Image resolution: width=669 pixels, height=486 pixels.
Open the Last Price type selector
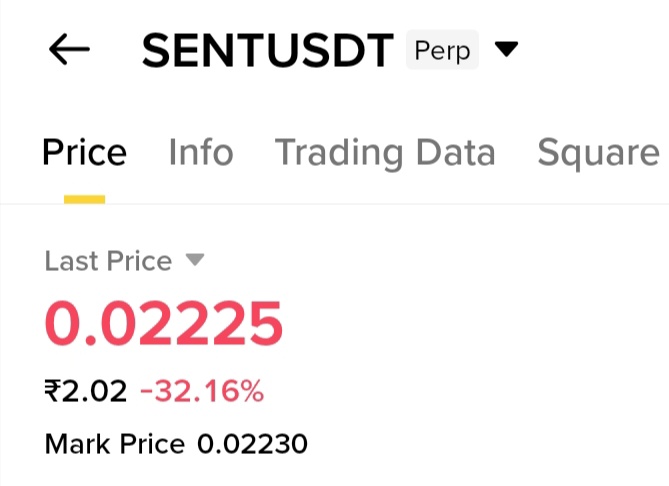(108, 261)
